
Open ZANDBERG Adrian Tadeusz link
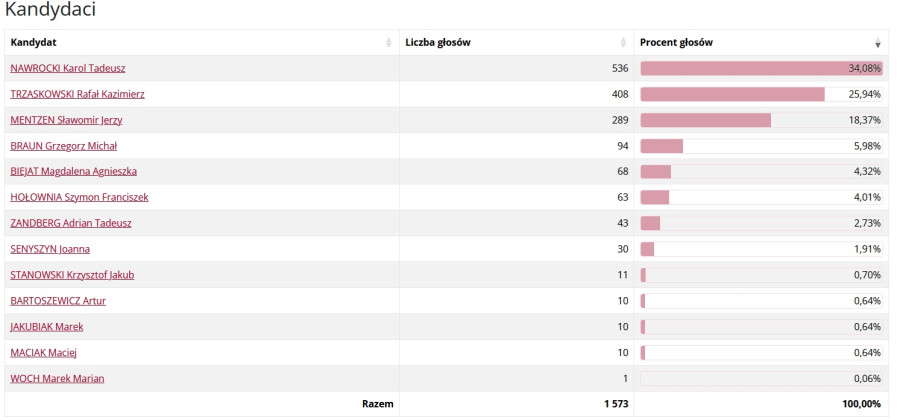(70, 223)
